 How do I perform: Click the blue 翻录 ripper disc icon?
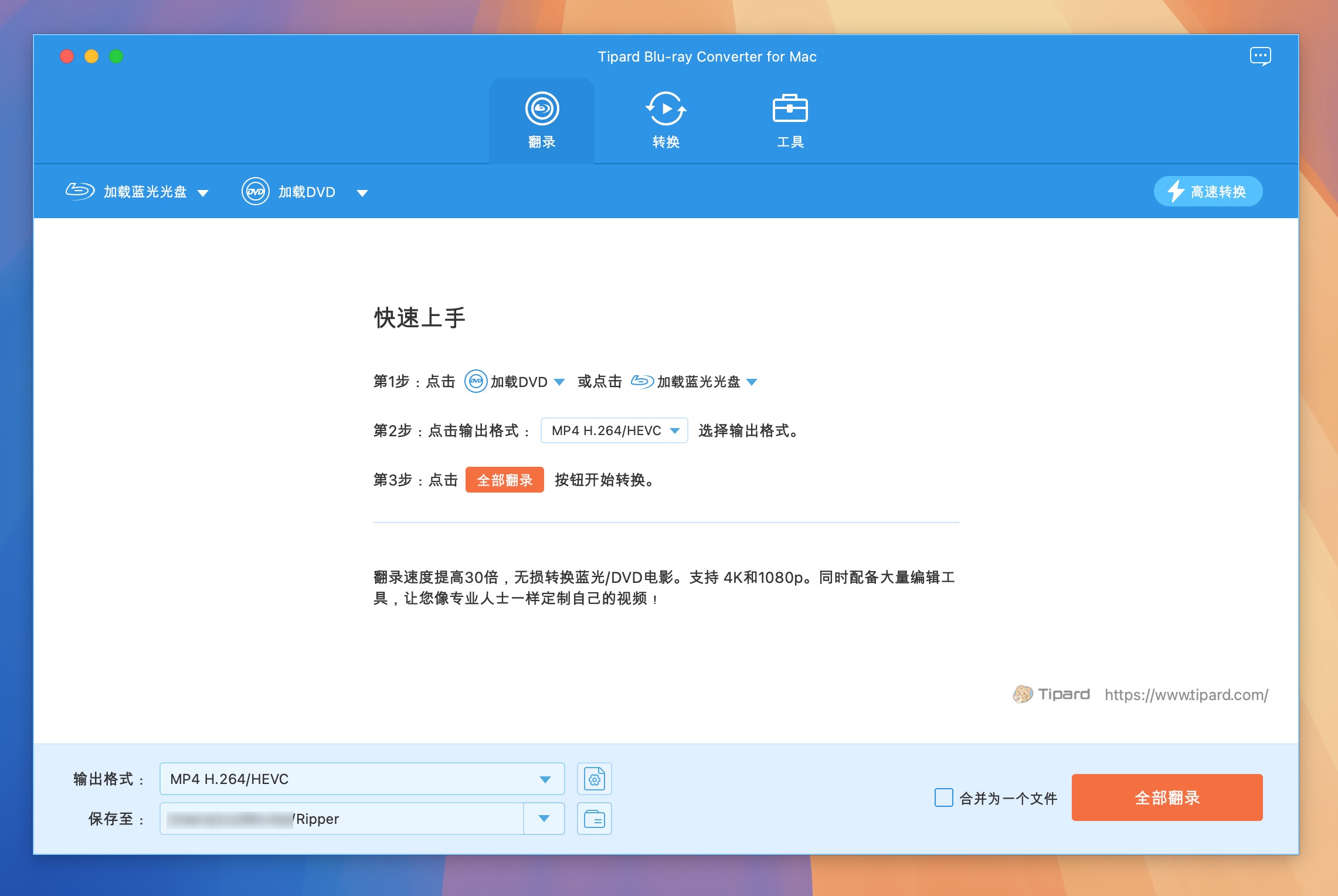coord(542,109)
